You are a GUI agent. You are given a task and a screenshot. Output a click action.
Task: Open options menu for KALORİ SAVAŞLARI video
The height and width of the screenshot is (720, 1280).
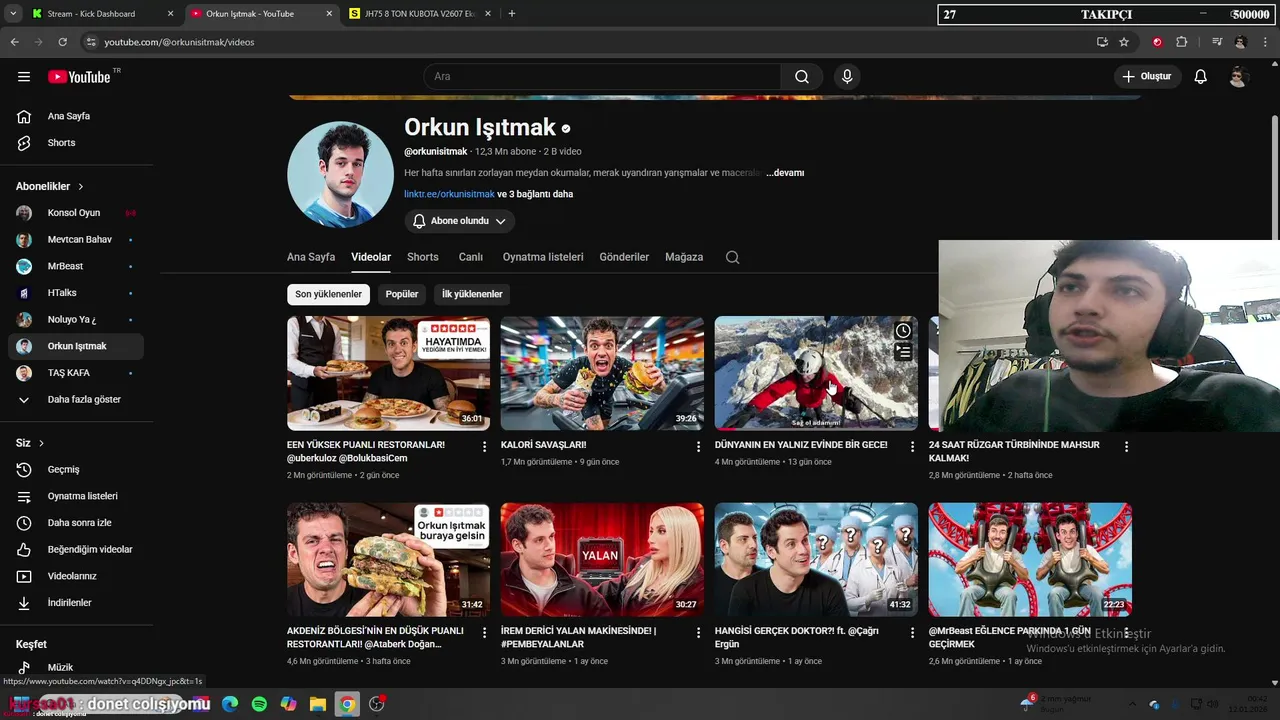[698, 447]
